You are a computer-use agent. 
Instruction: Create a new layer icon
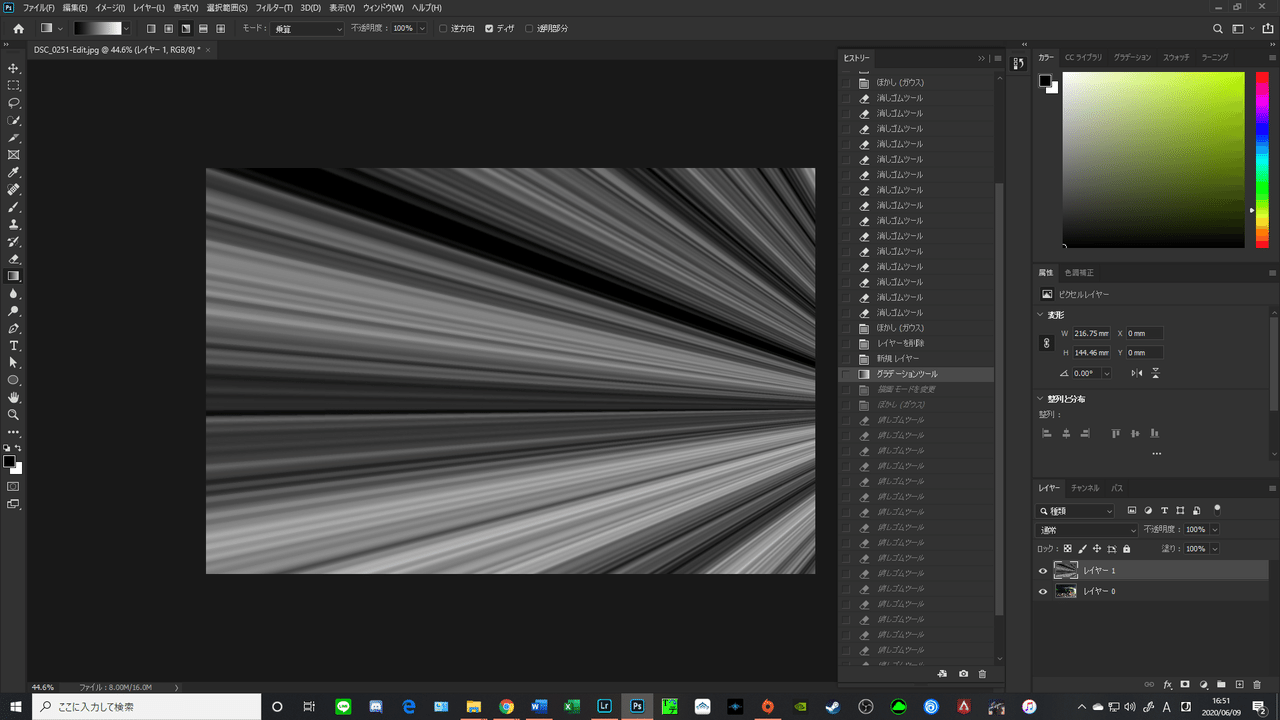1239,685
